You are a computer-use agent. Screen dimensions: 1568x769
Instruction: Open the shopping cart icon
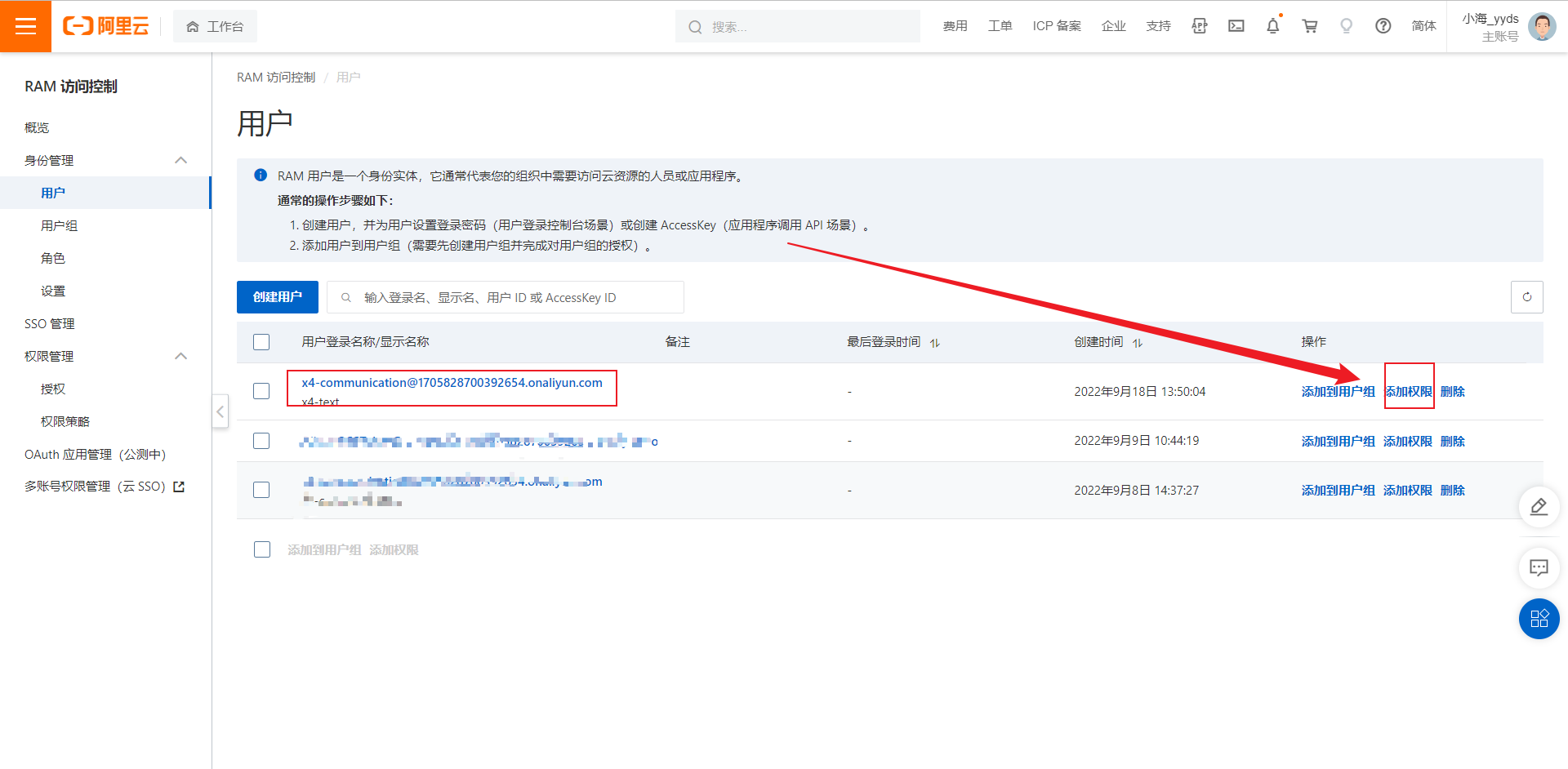(x=1310, y=26)
